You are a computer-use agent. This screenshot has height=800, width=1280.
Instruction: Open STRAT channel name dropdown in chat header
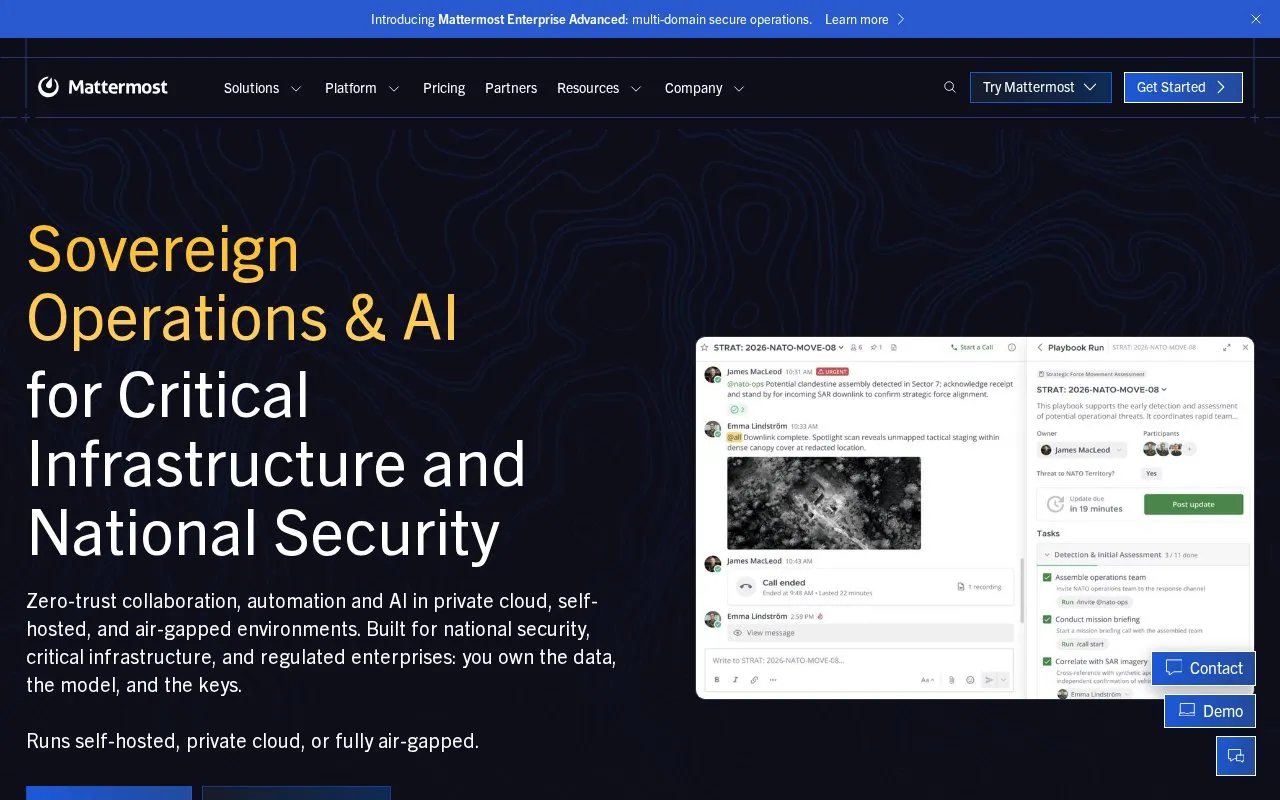[x=779, y=347]
